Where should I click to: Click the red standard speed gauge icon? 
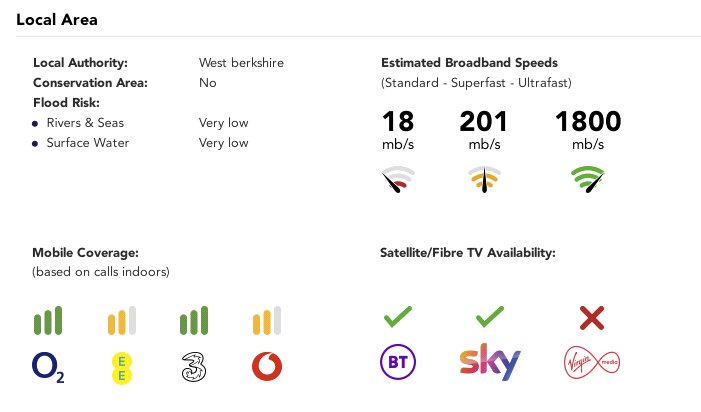tap(397, 179)
